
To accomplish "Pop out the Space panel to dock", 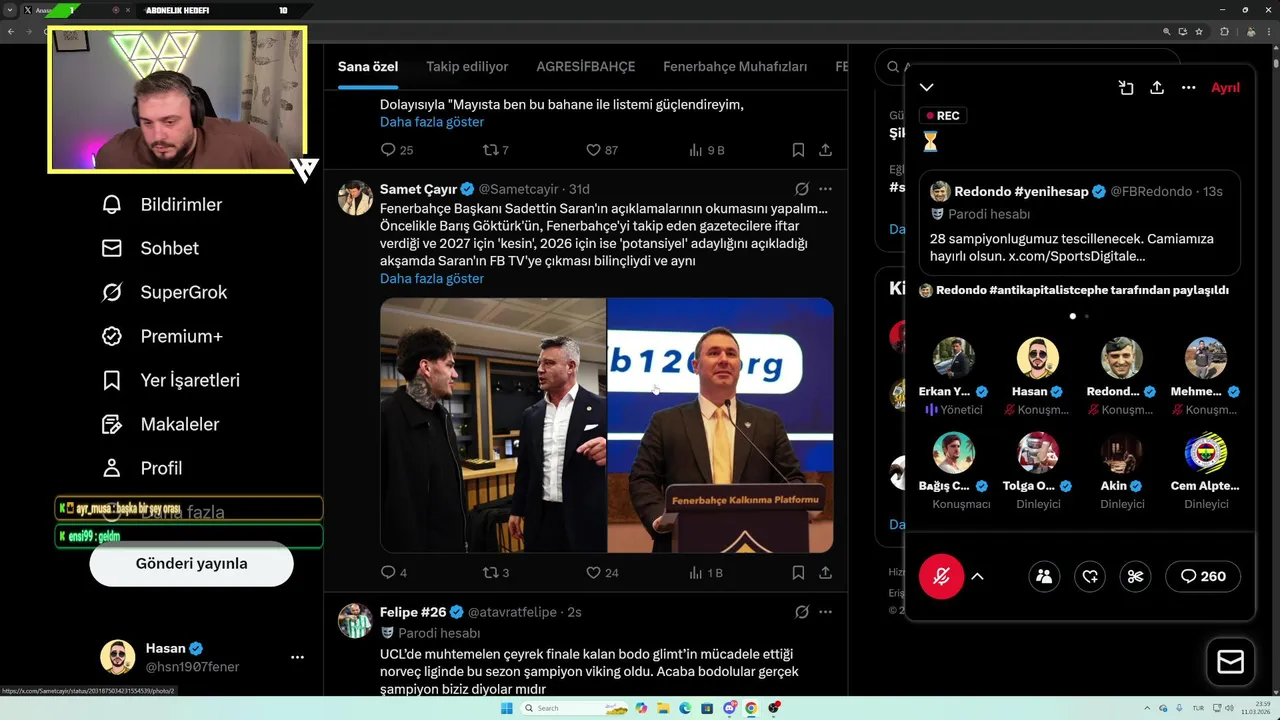I will [1126, 88].
